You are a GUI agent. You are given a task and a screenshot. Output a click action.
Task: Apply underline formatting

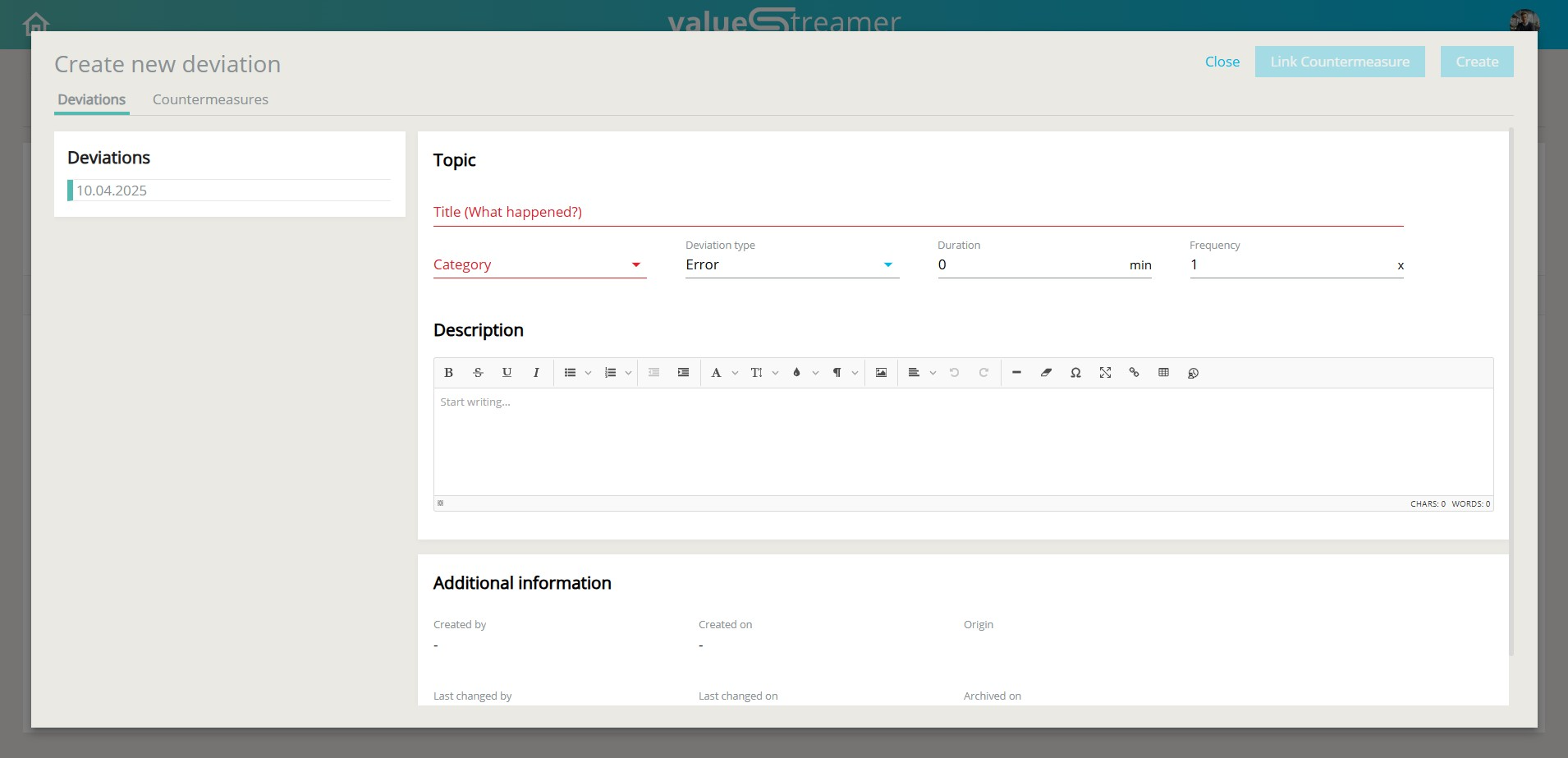coord(507,373)
